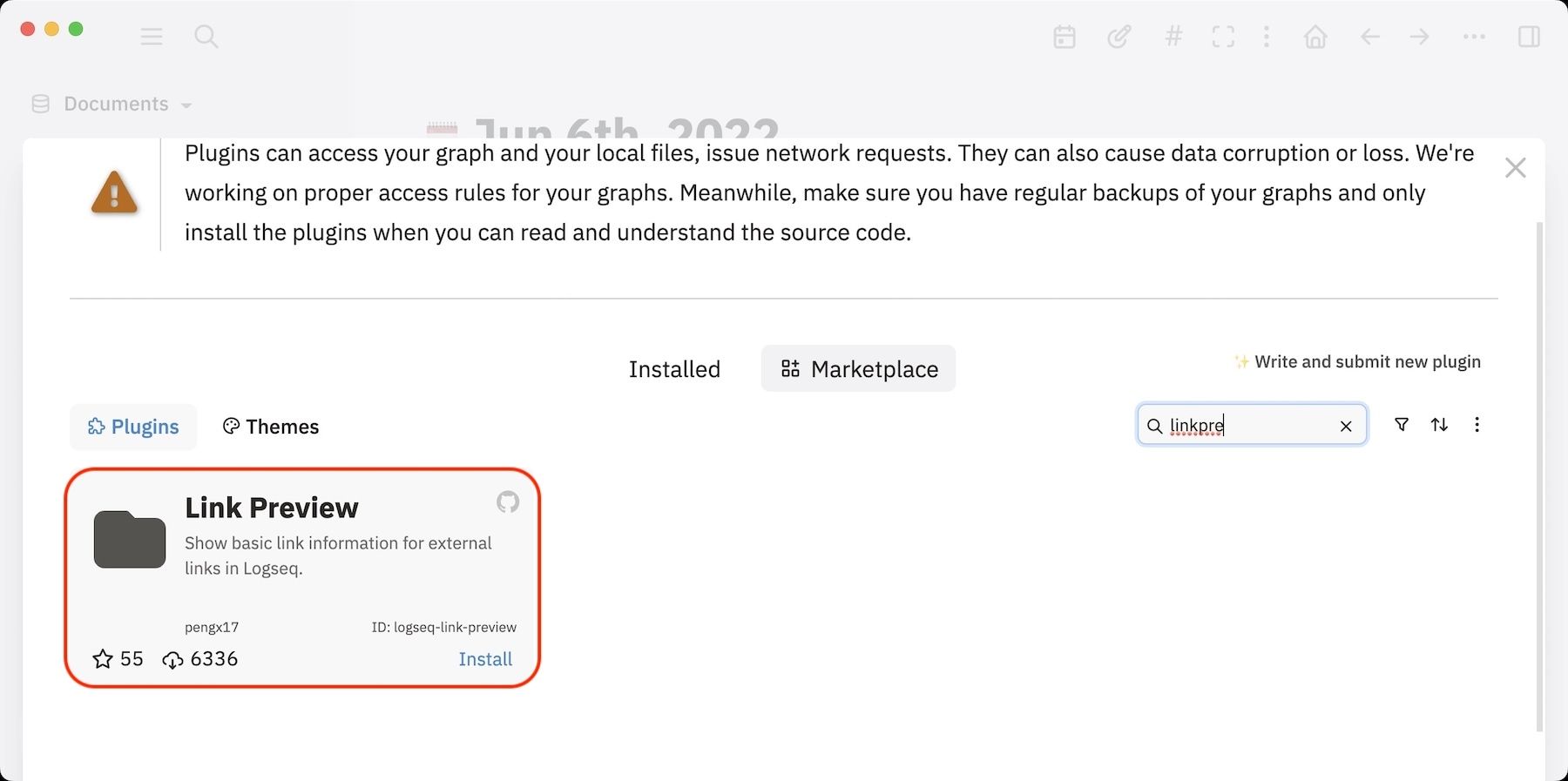1568x781 pixels.
Task: Click the star count 55
Action: pos(118,659)
